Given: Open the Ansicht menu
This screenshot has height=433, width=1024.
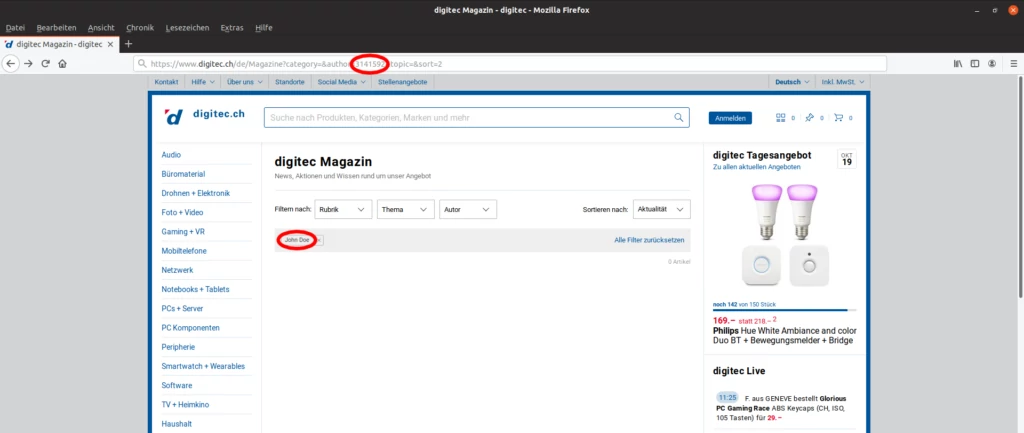Looking at the screenshot, I should tap(101, 27).
